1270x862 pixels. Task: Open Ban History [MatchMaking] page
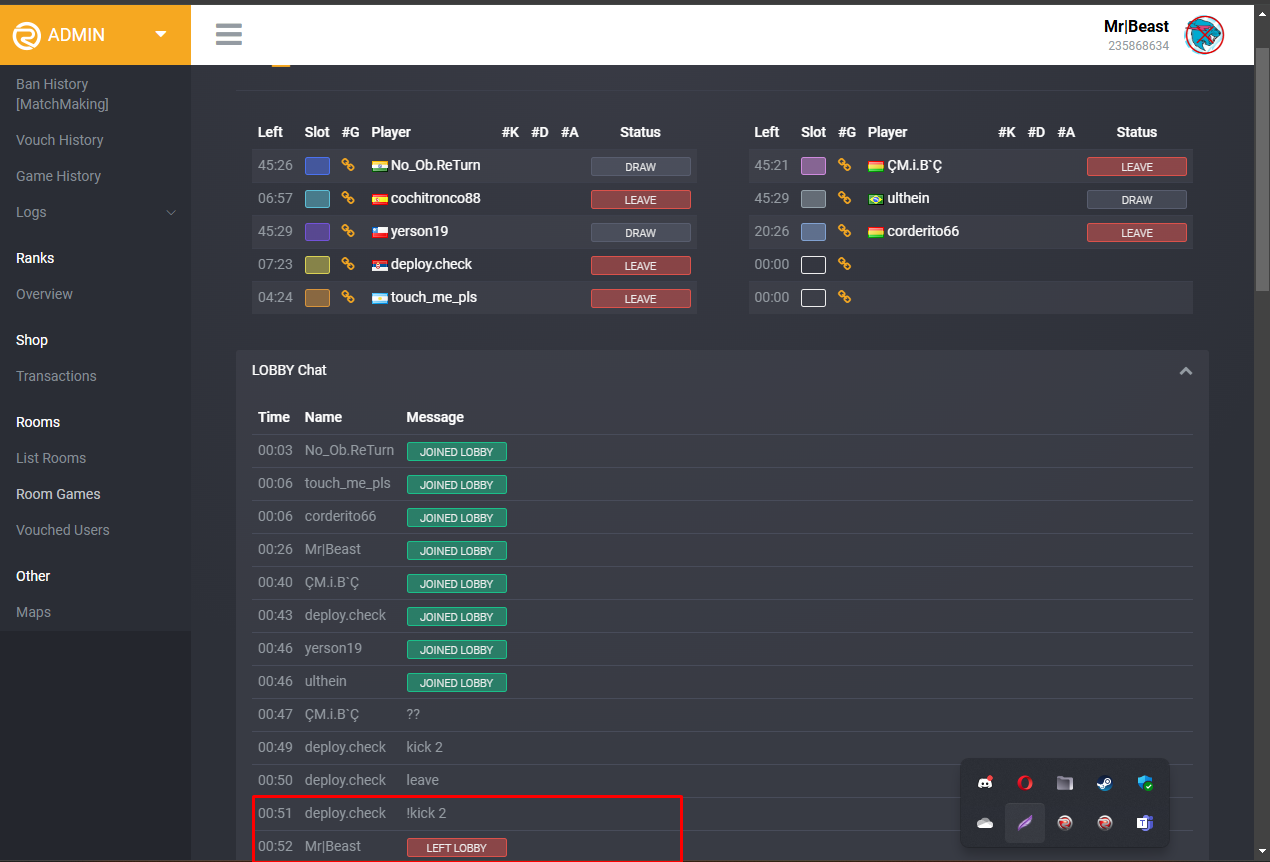click(62, 94)
